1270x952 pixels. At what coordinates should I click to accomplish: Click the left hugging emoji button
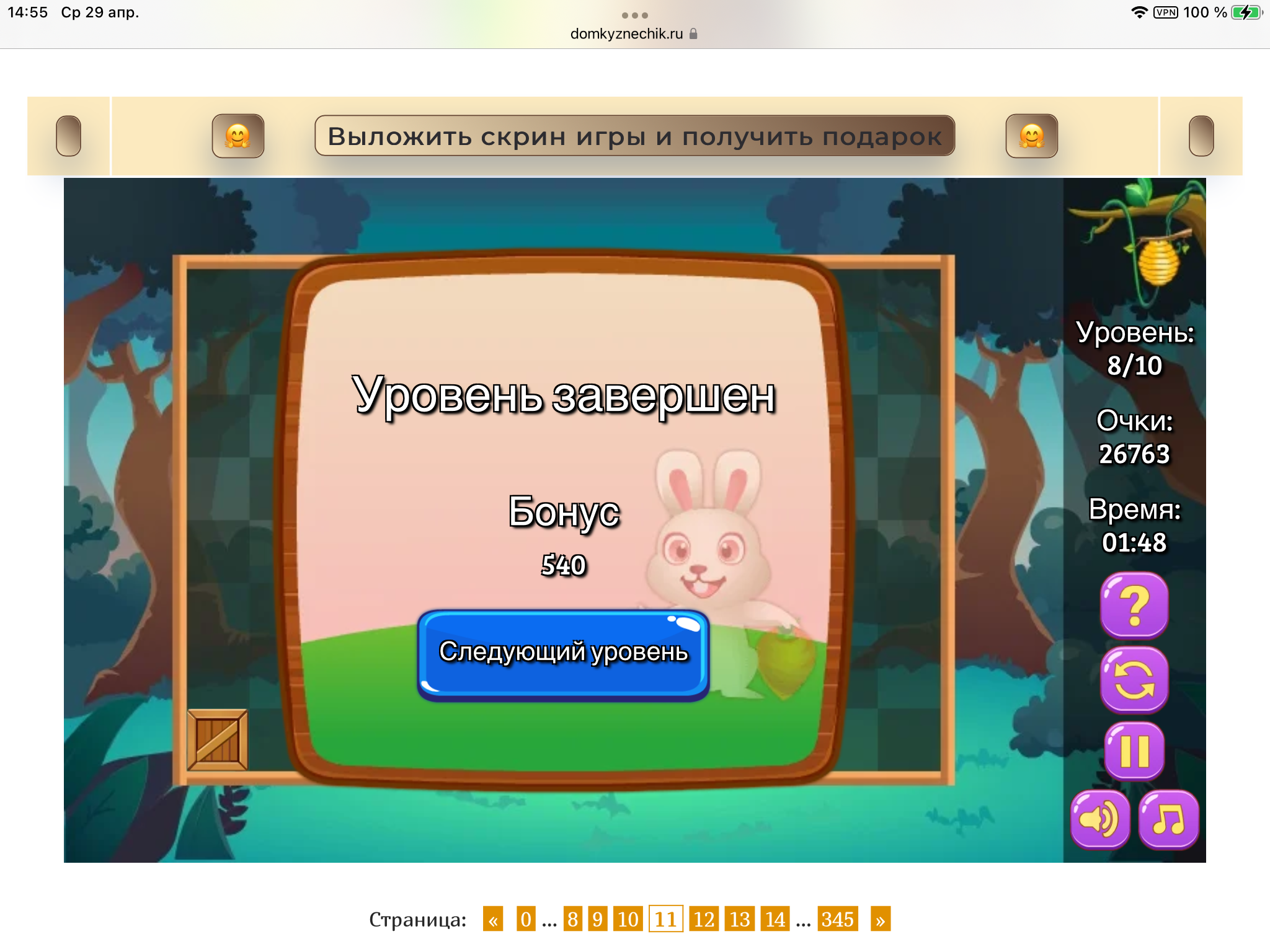coord(238,136)
